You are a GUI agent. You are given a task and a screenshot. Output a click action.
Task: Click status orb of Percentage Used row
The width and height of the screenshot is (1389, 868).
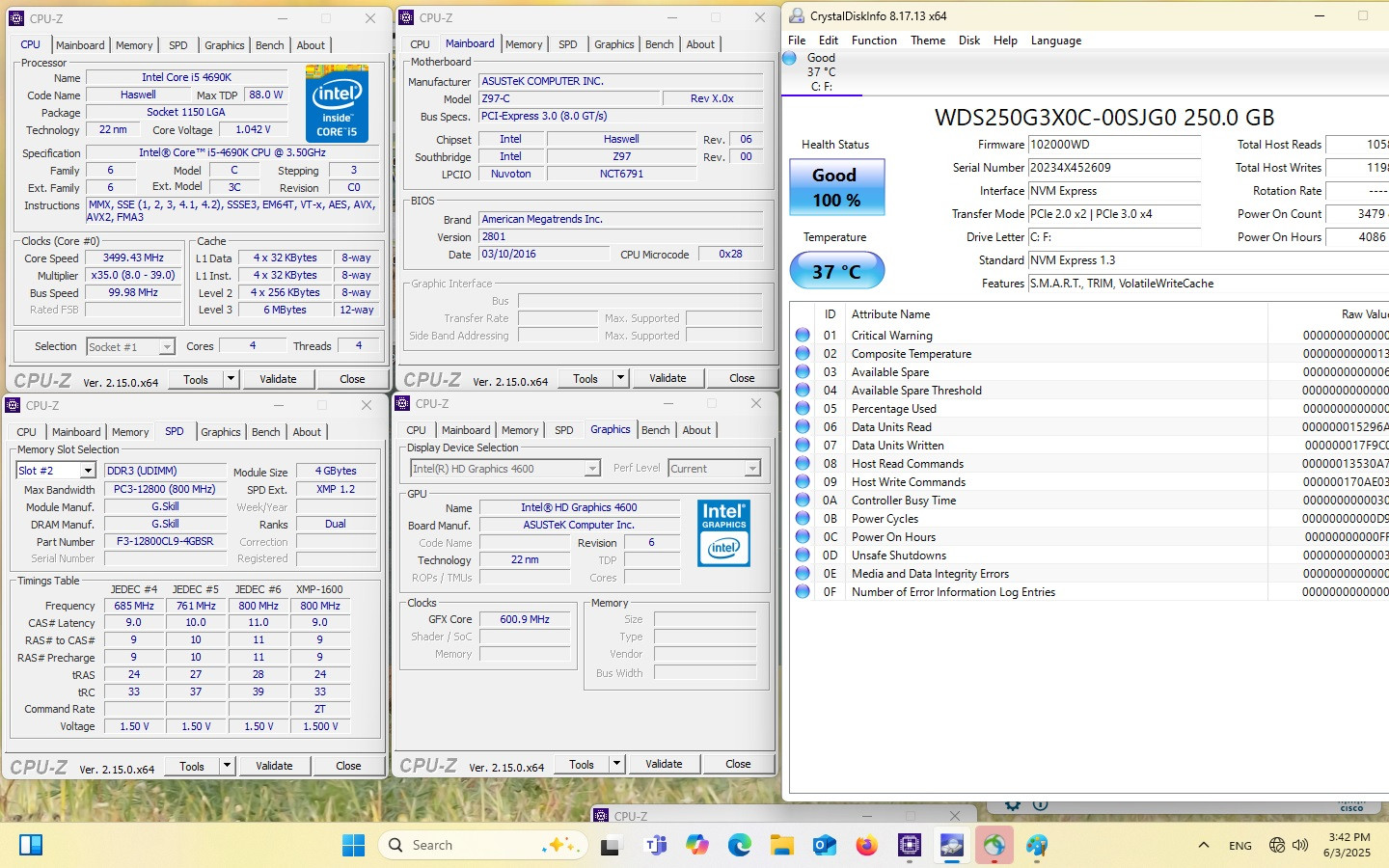[x=803, y=408]
